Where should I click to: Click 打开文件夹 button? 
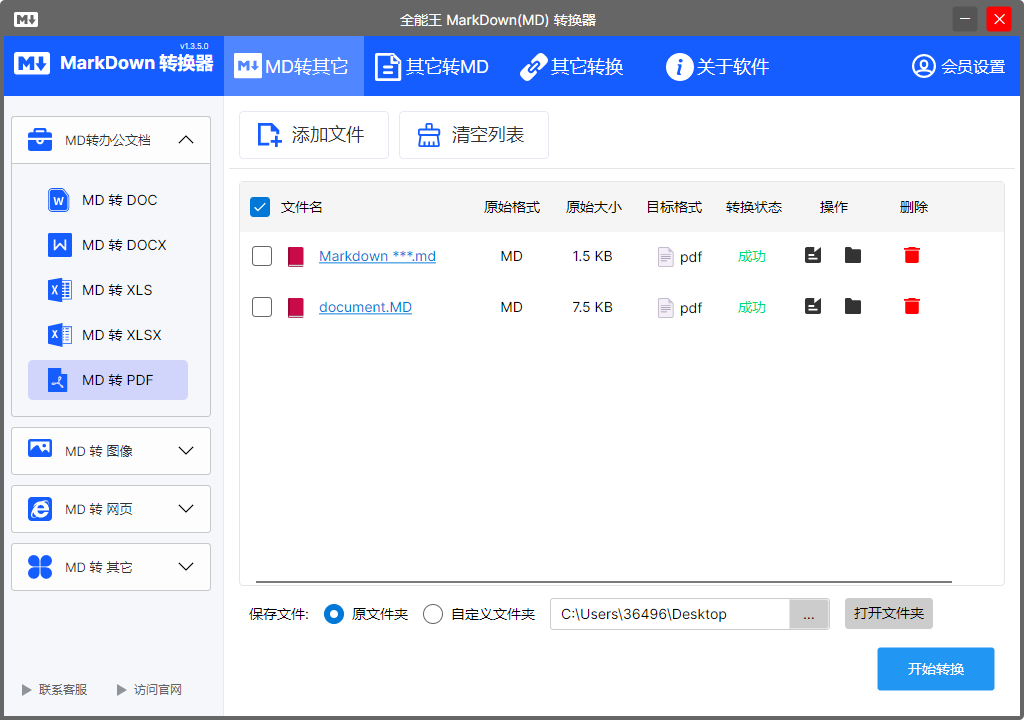click(888, 614)
